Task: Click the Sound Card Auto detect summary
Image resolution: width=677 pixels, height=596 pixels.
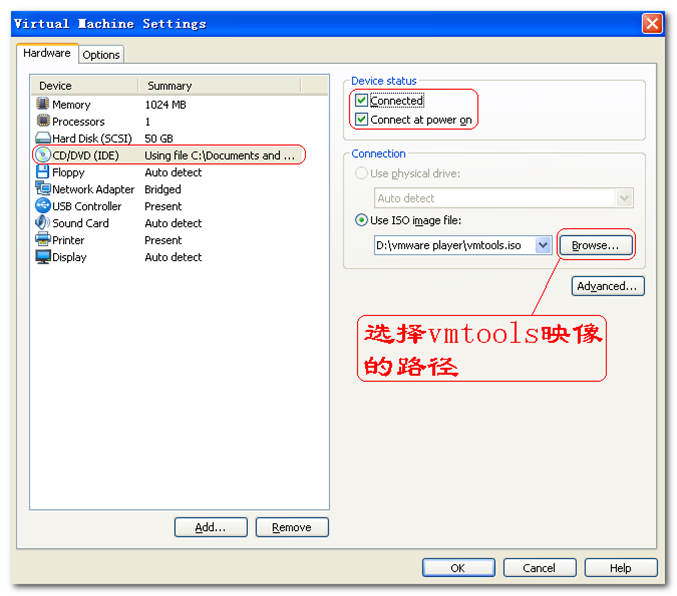Action: [x=173, y=223]
